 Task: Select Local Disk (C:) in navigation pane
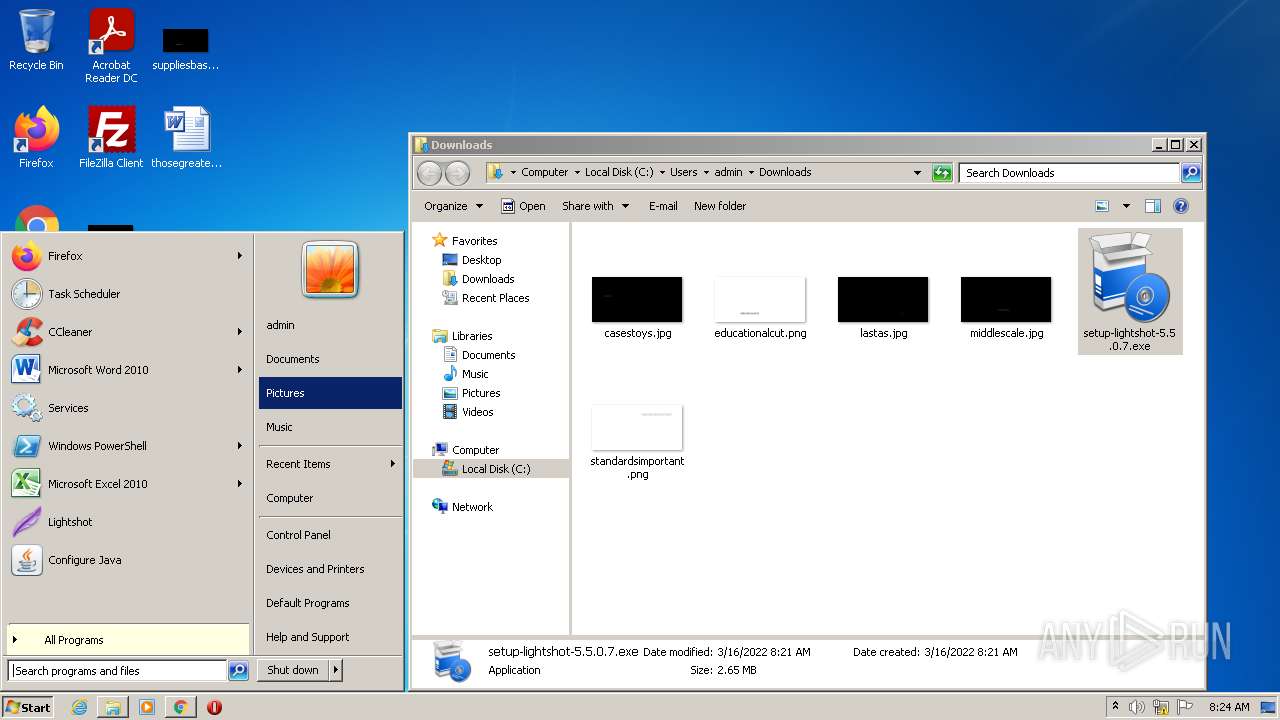pos(486,469)
